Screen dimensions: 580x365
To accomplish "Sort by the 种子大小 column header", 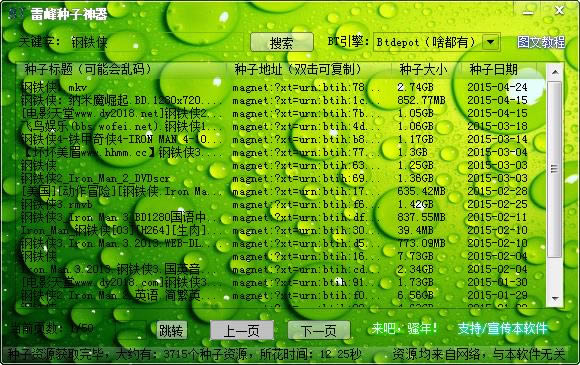I will tap(426, 70).
